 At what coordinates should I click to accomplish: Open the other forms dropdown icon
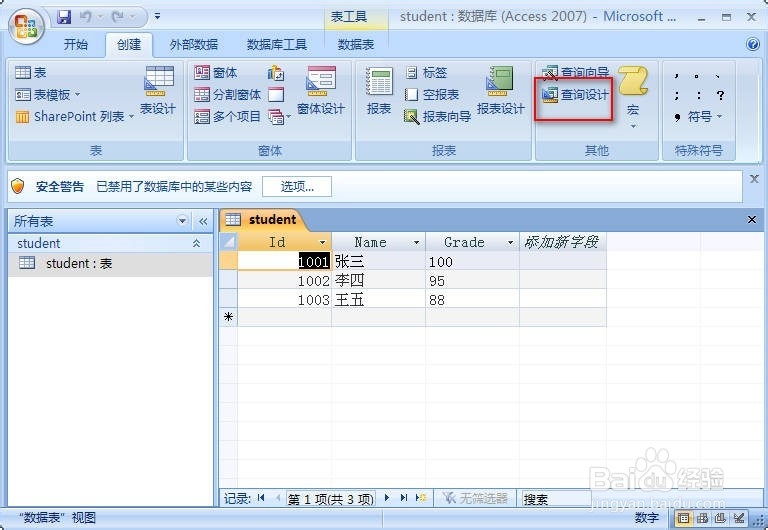(x=279, y=117)
